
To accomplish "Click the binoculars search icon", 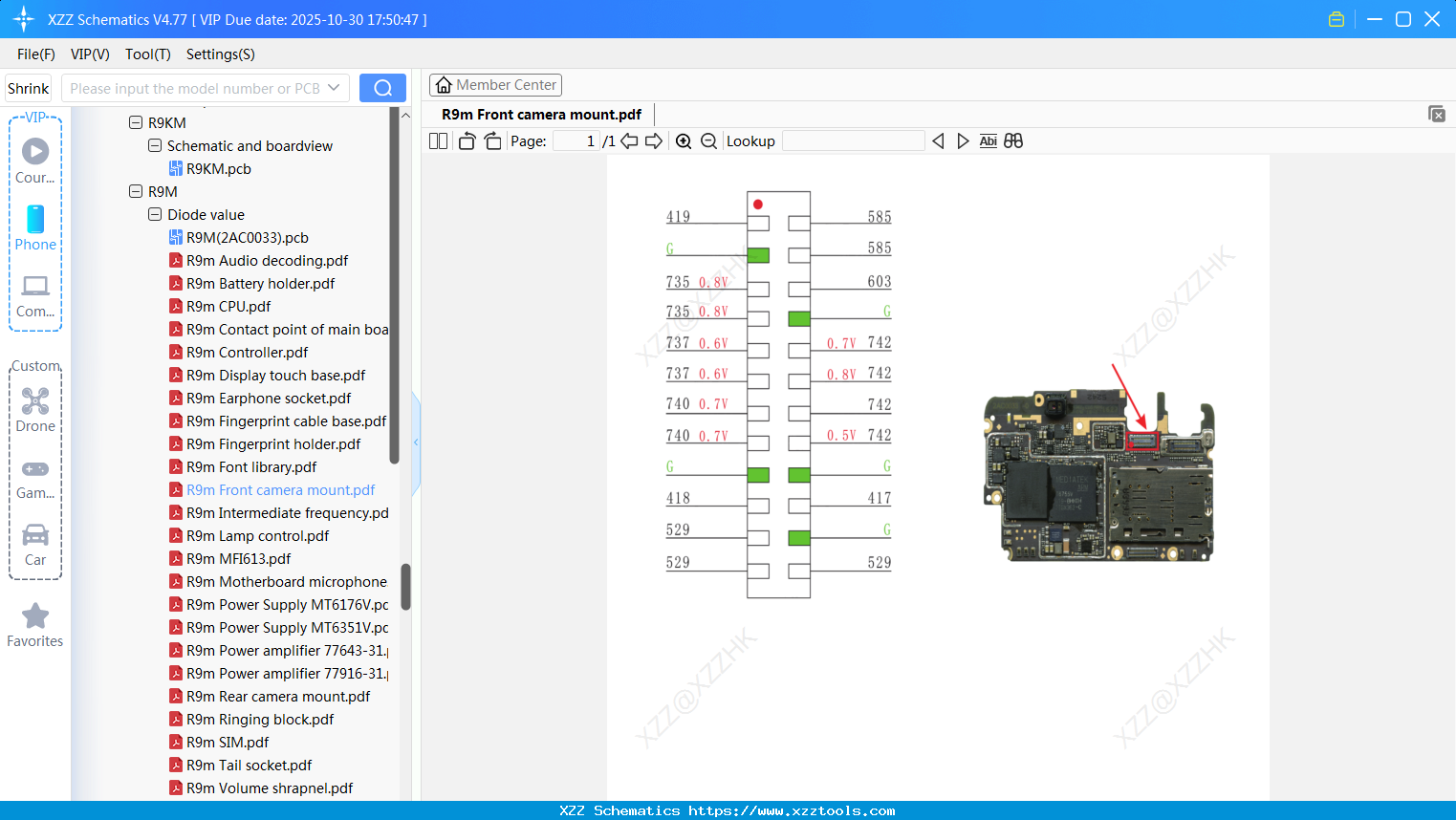I will (x=1013, y=141).
